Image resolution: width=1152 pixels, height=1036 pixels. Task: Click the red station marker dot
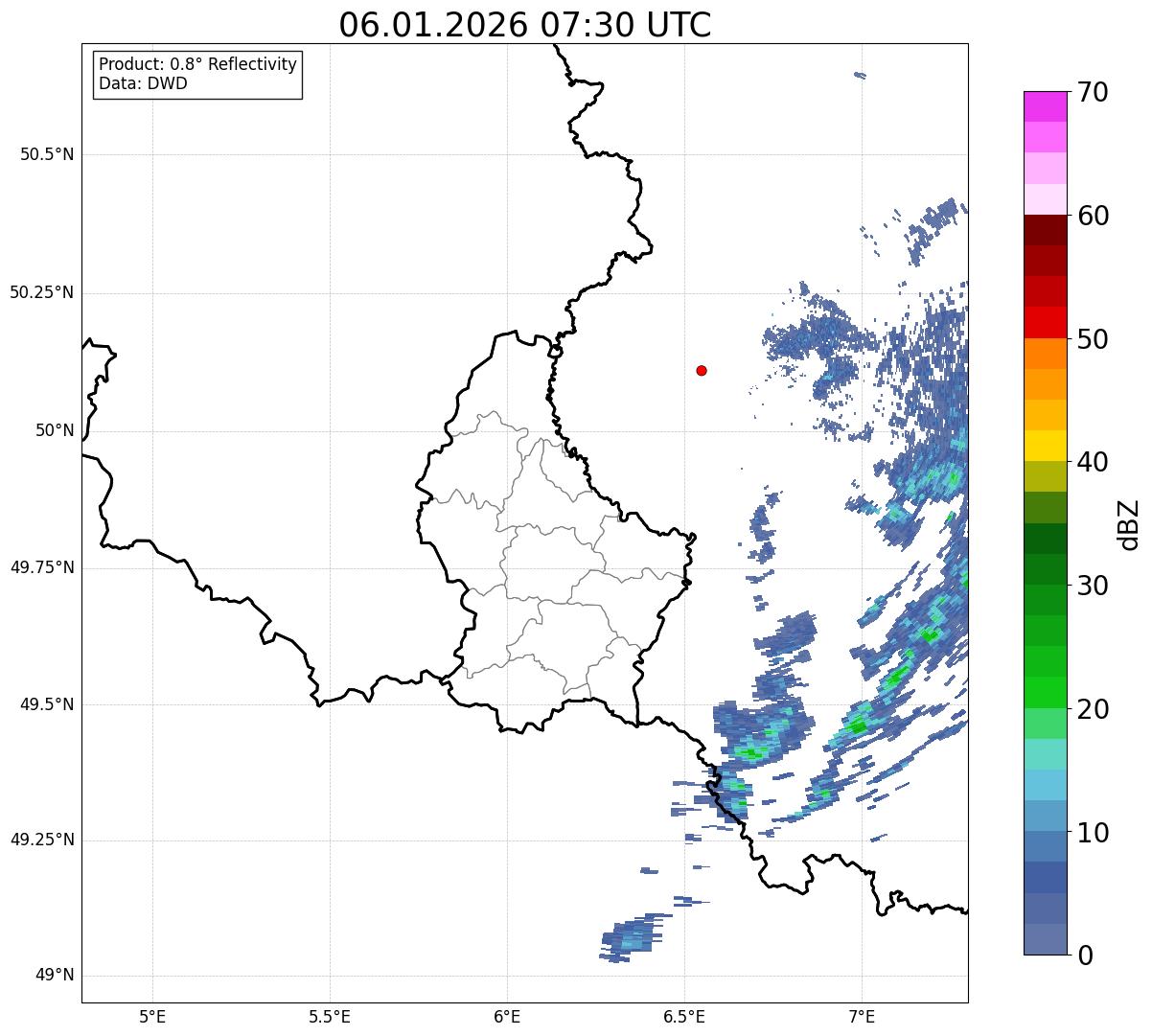[x=702, y=370]
